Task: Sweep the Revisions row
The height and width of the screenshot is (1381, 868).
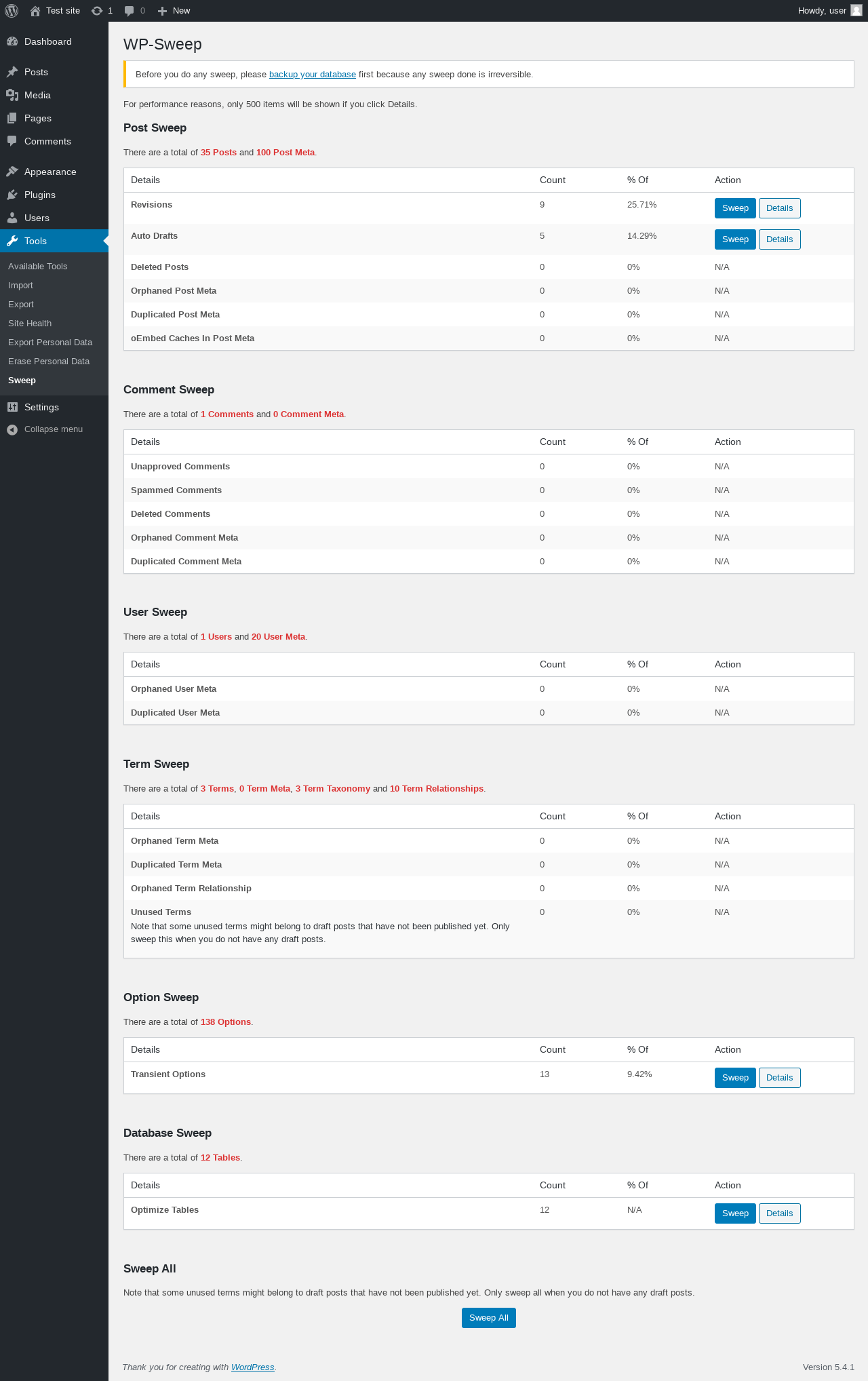Action: (x=735, y=208)
